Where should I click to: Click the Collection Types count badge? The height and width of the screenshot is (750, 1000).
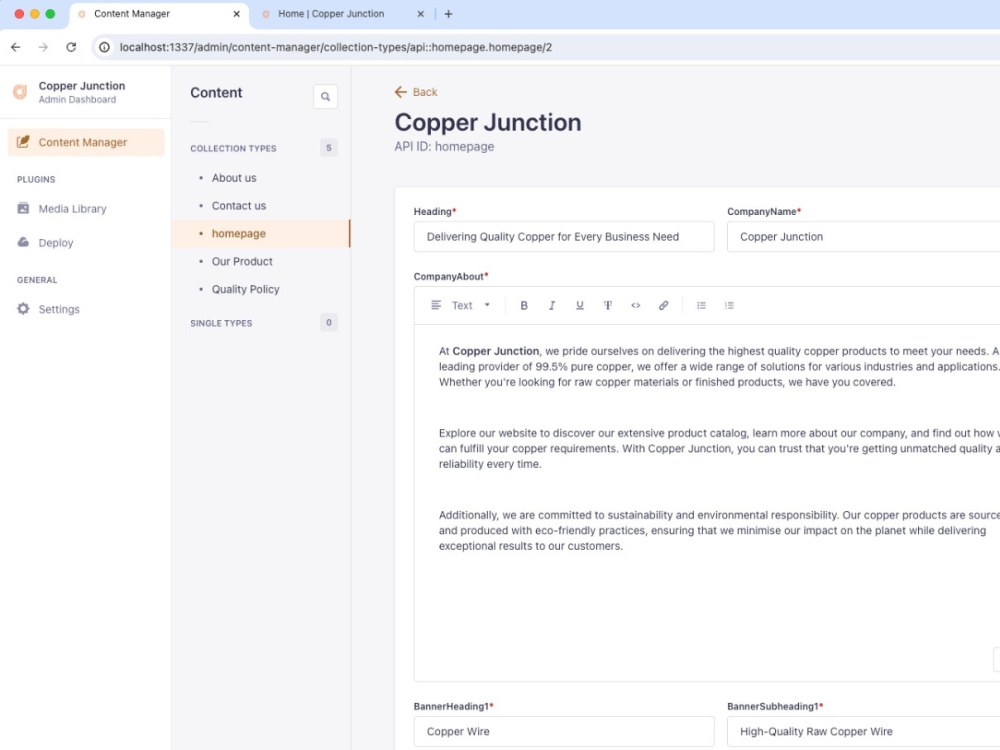328,148
